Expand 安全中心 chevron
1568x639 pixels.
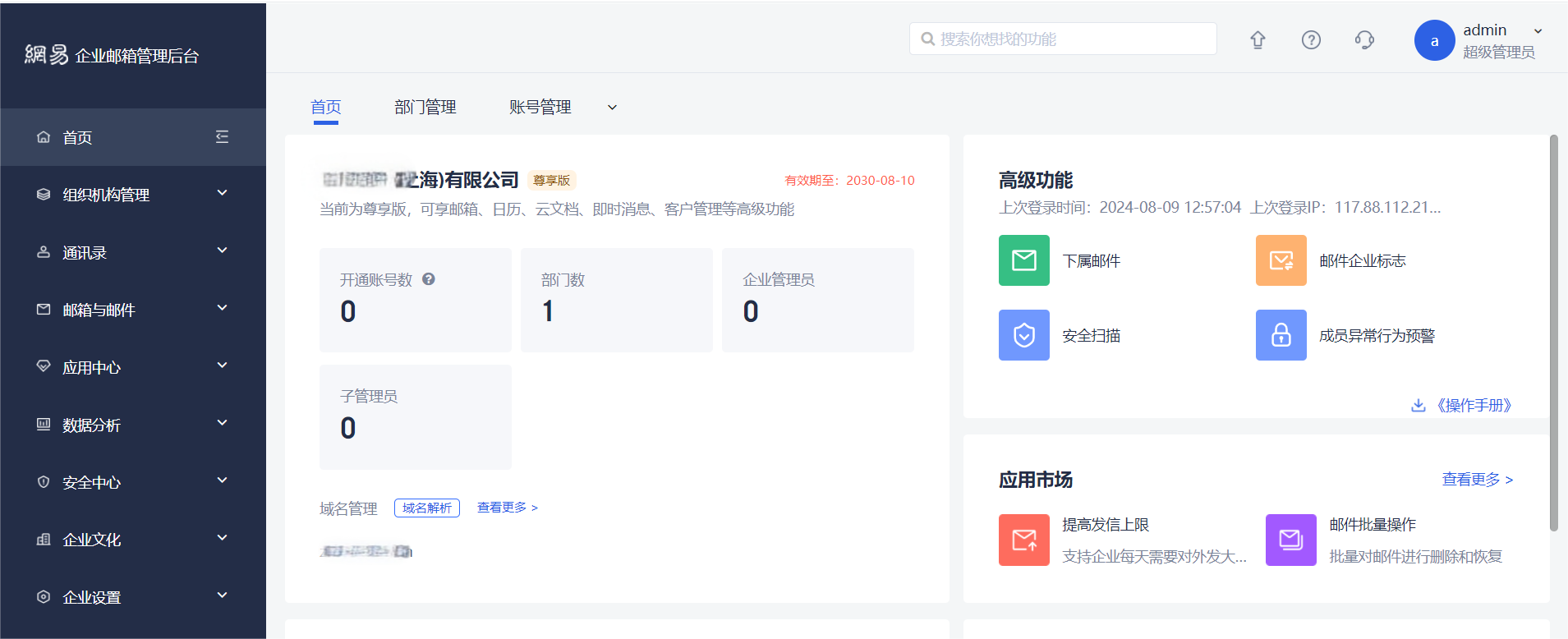tap(222, 480)
